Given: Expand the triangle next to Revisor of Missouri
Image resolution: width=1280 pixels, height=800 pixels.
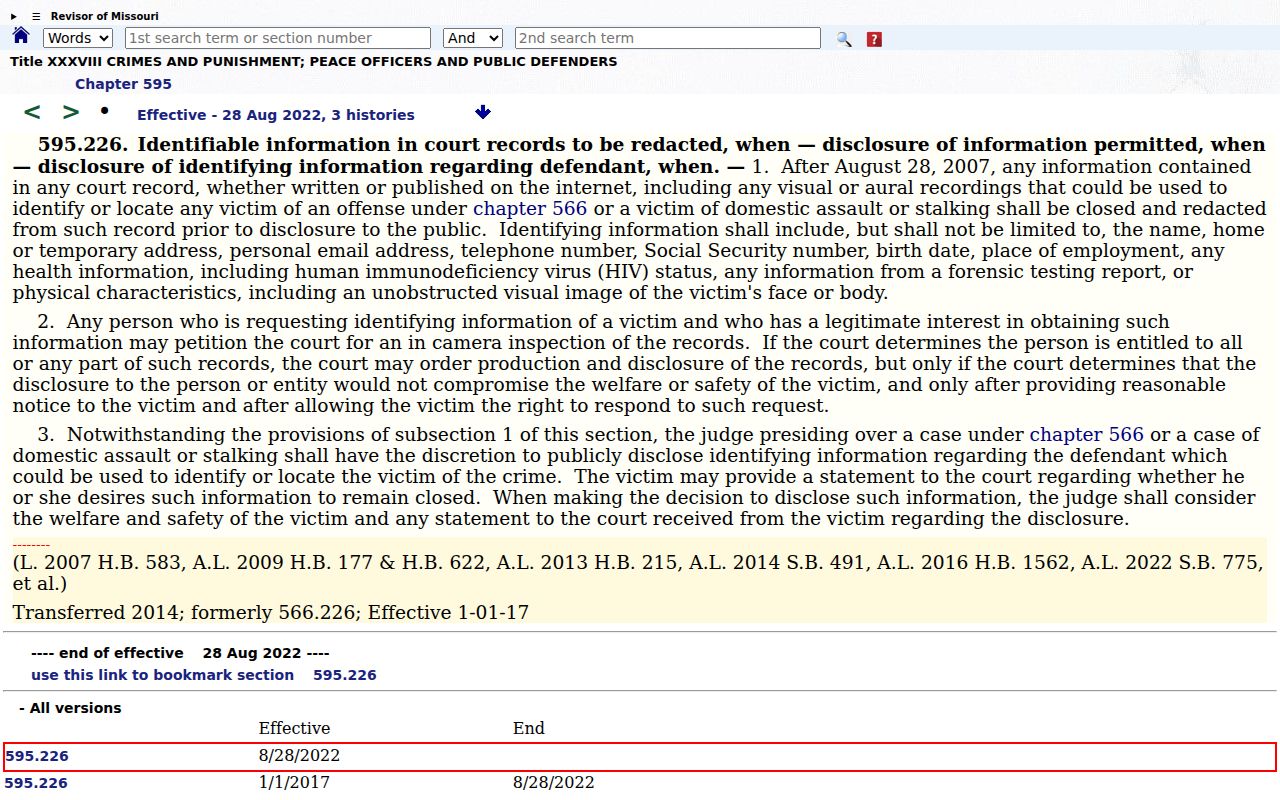Looking at the screenshot, I should [14, 16].
